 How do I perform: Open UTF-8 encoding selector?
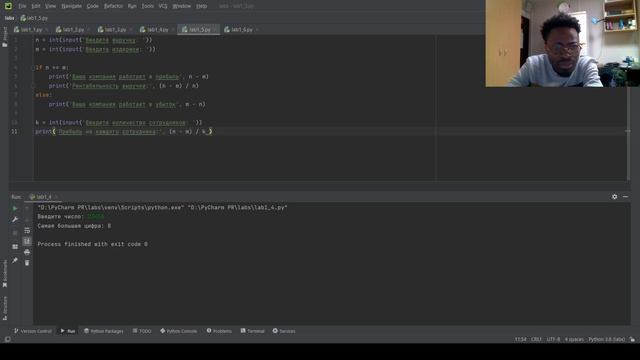coord(553,339)
